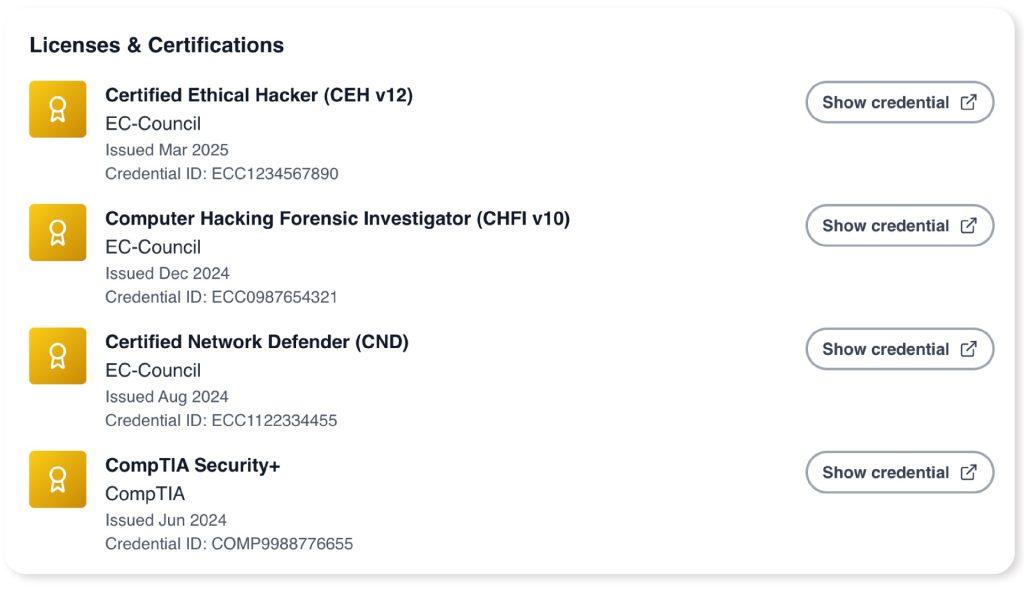Click external link icon for Security+ credential
Image resolution: width=1024 pixels, height=609 pixels.
click(x=968, y=472)
